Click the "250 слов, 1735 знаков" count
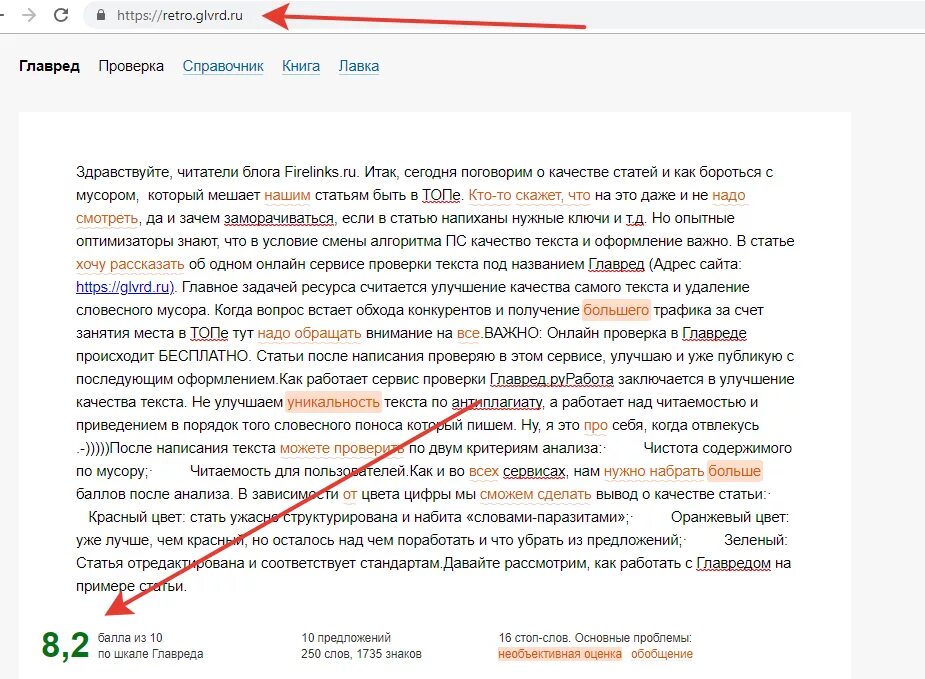925x679 pixels. click(x=361, y=654)
